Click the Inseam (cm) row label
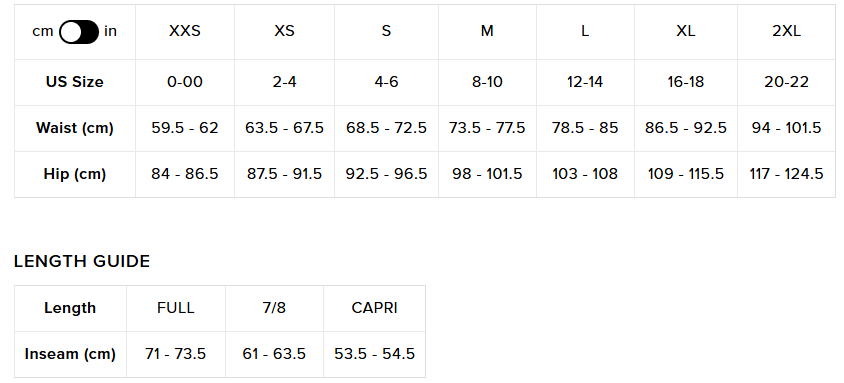Viewport: 844px width, 383px height. point(70,354)
